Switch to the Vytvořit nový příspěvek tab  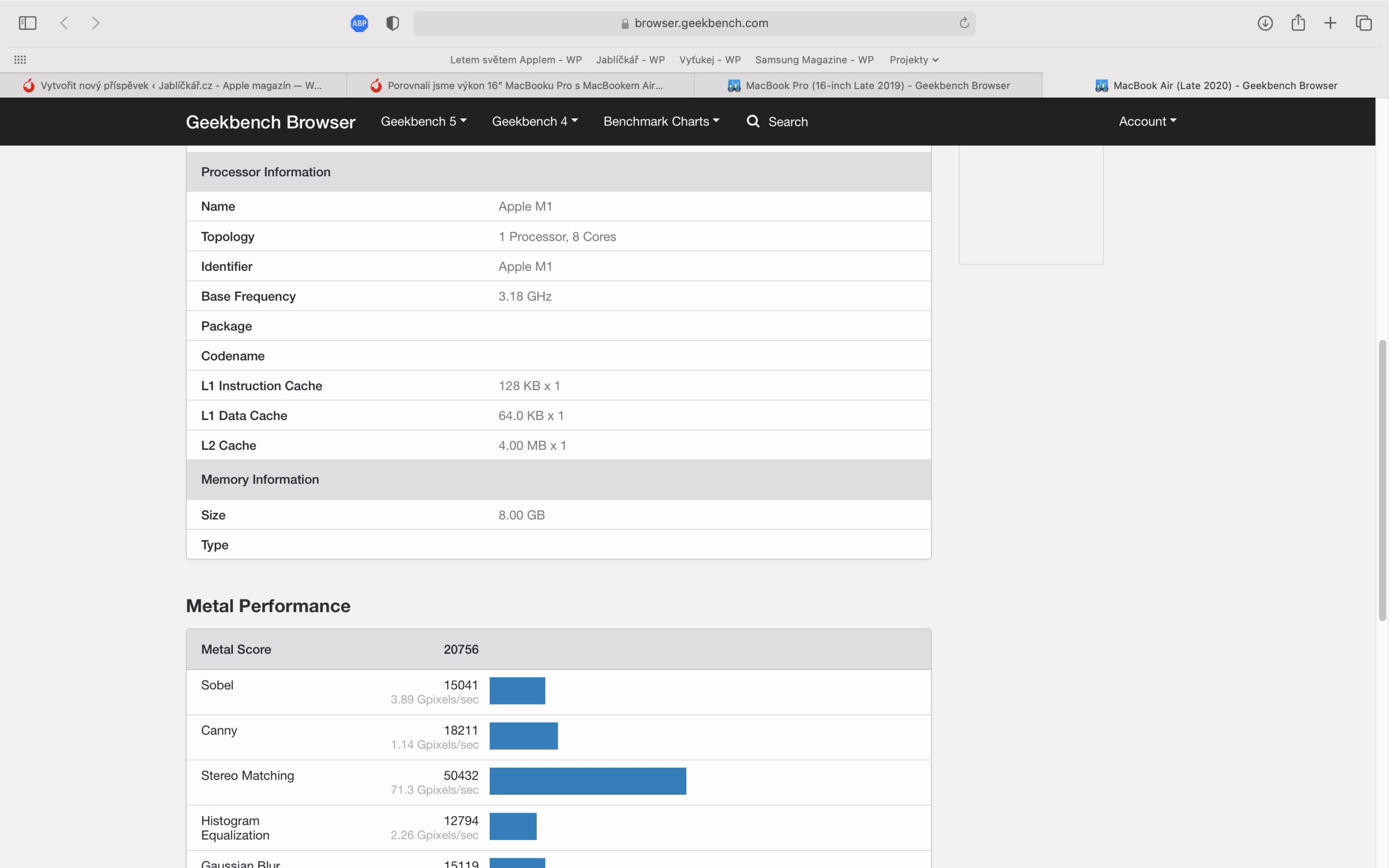point(173,86)
